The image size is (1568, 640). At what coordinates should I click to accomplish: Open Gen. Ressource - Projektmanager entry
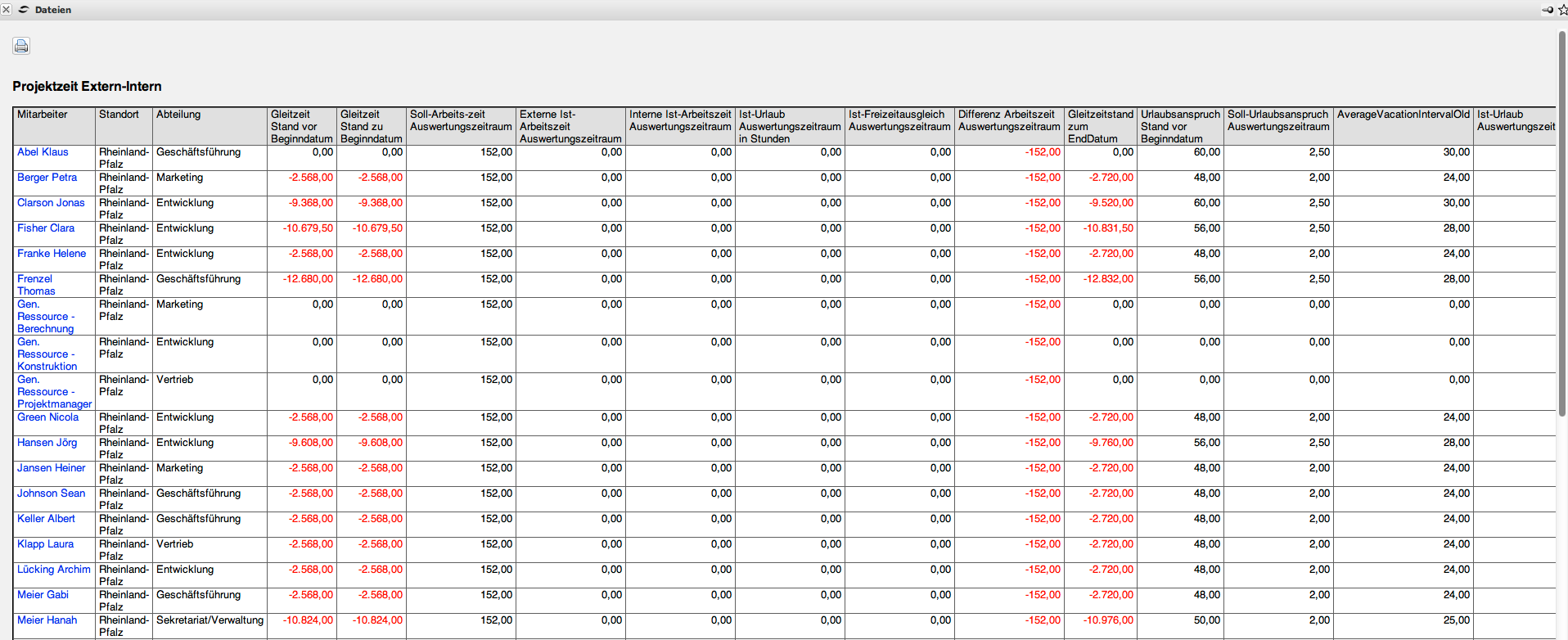coord(54,392)
